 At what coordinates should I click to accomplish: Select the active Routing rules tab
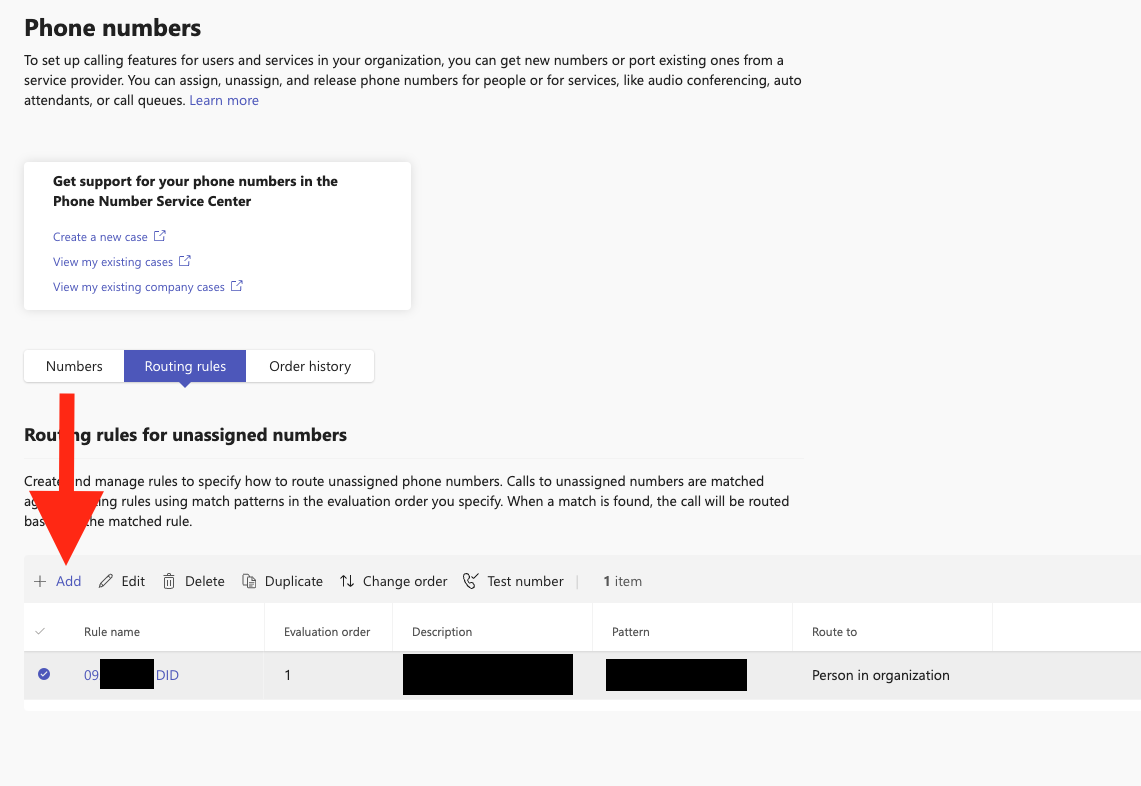point(184,366)
